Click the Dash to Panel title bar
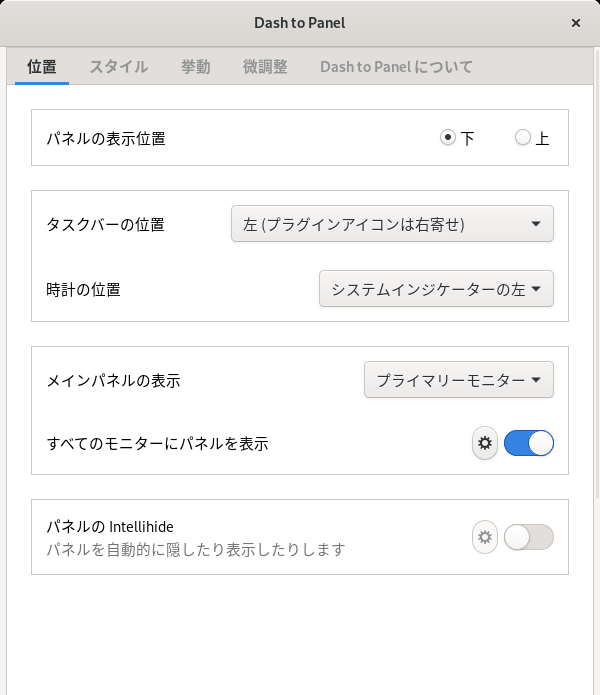The image size is (600, 695). pyautogui.click(x=300, y=23)
